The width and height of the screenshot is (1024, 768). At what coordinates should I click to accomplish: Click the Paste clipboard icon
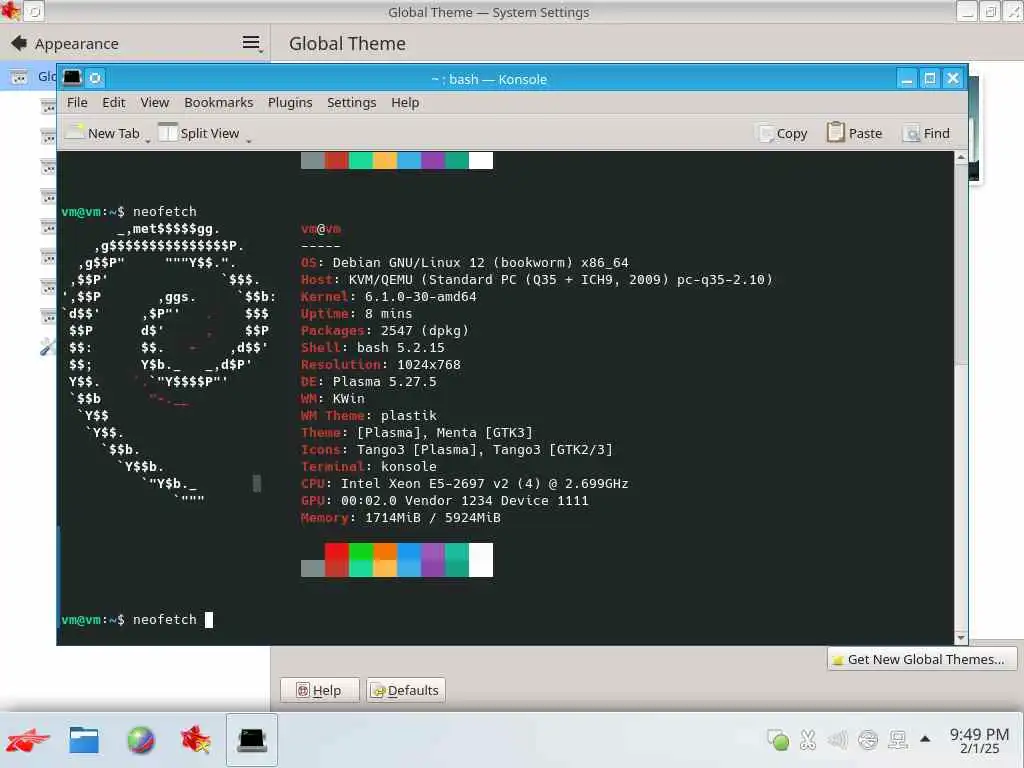835,133
